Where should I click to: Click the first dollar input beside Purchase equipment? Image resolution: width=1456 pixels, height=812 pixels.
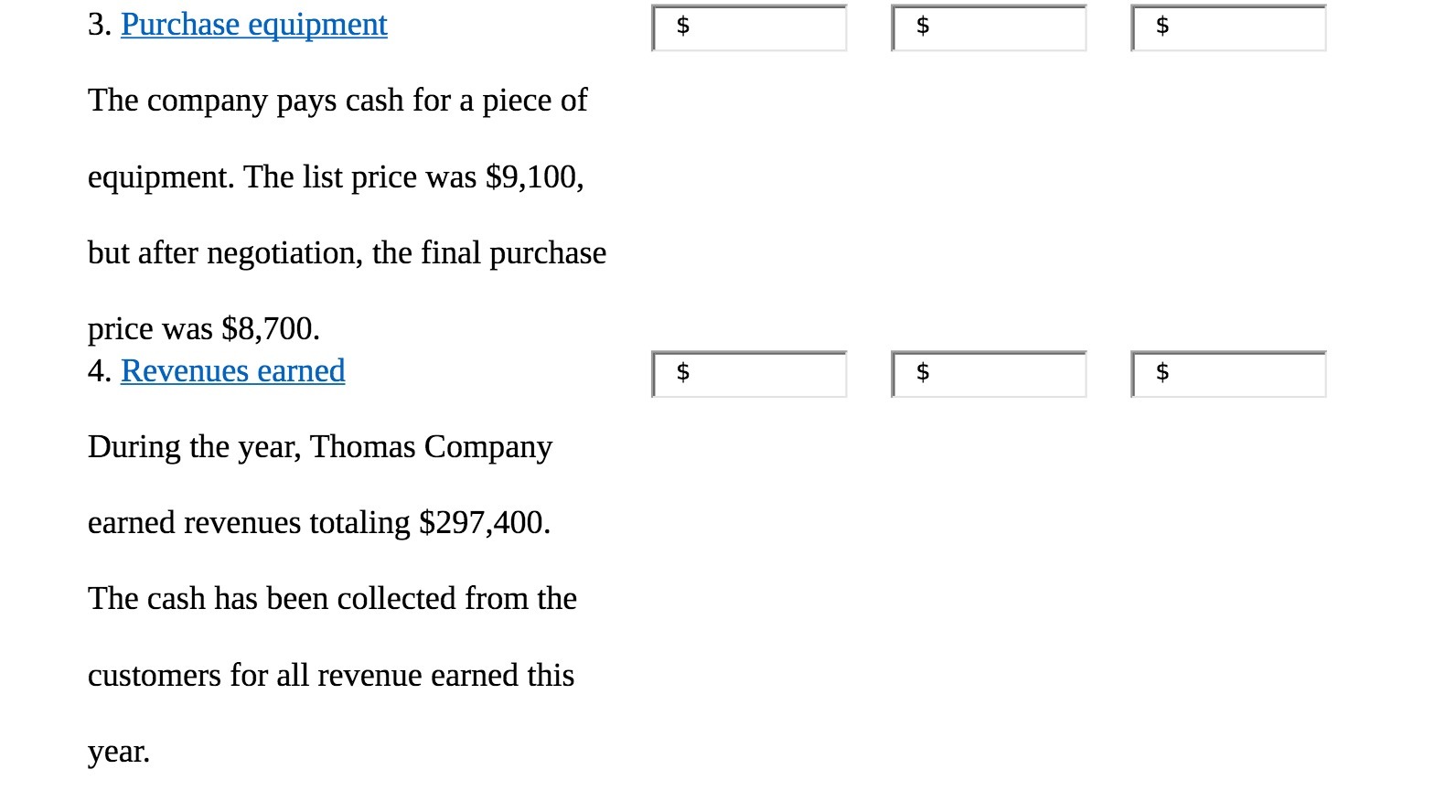coord(750,27)
